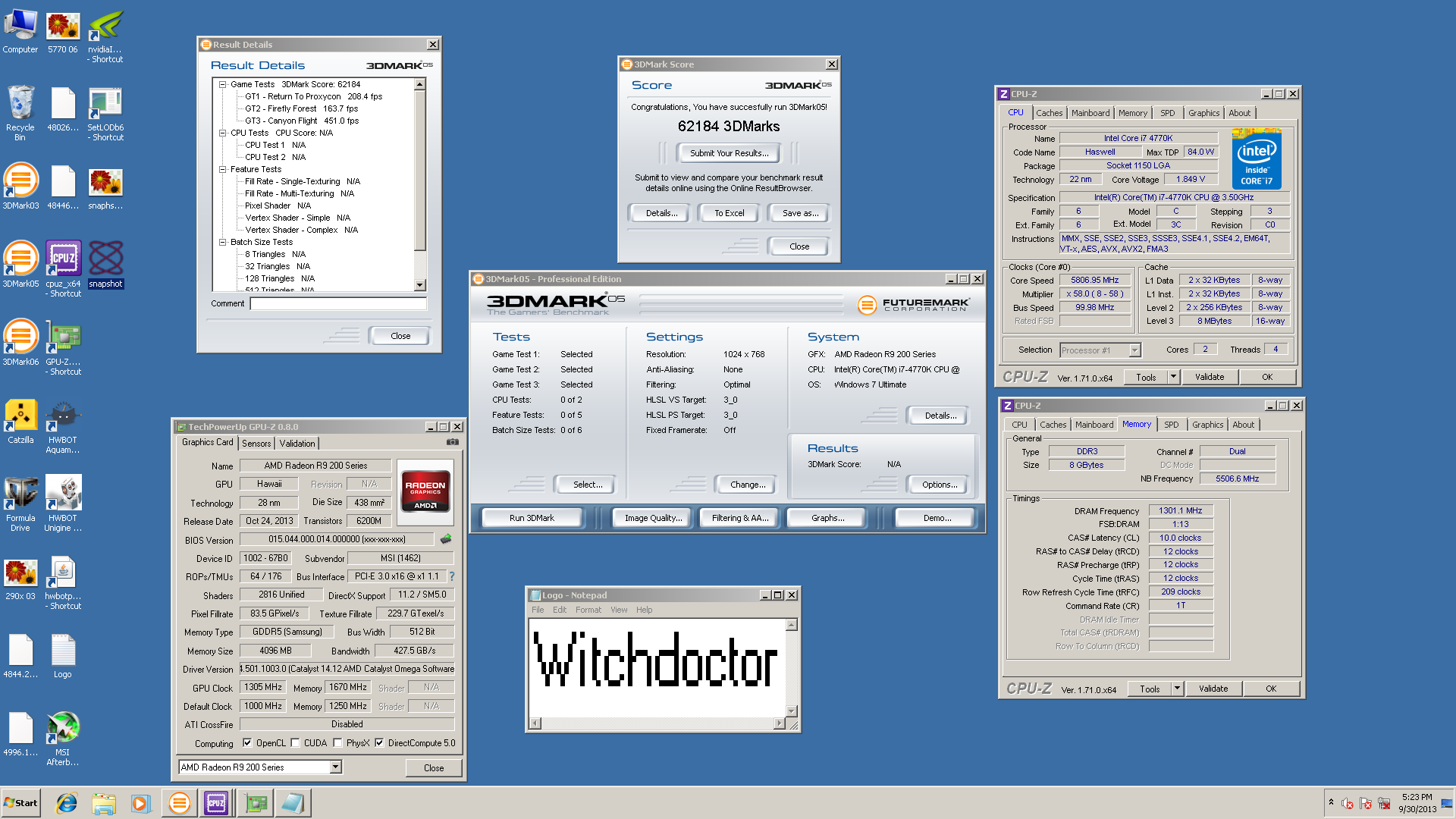Open the Tools dropdown arrow in CPU-Z Memory window

(x=1177, y=689)
